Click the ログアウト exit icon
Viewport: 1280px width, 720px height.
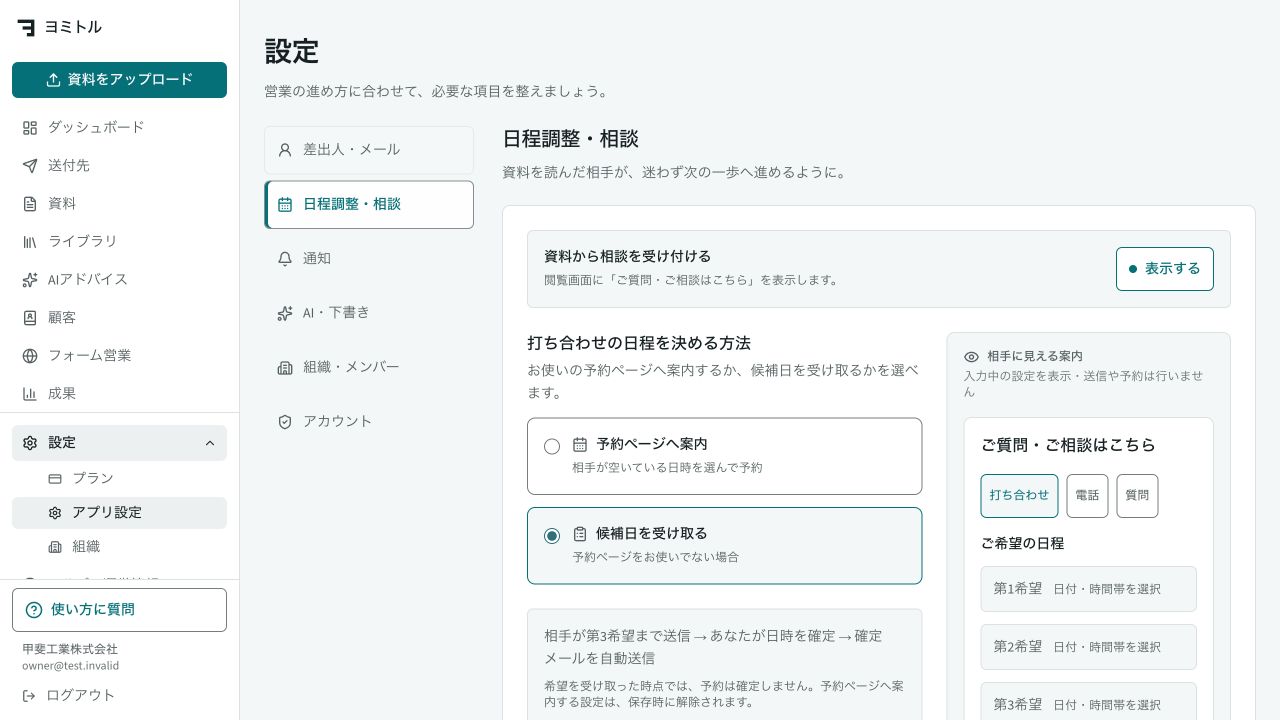click(x=29, y=696)
